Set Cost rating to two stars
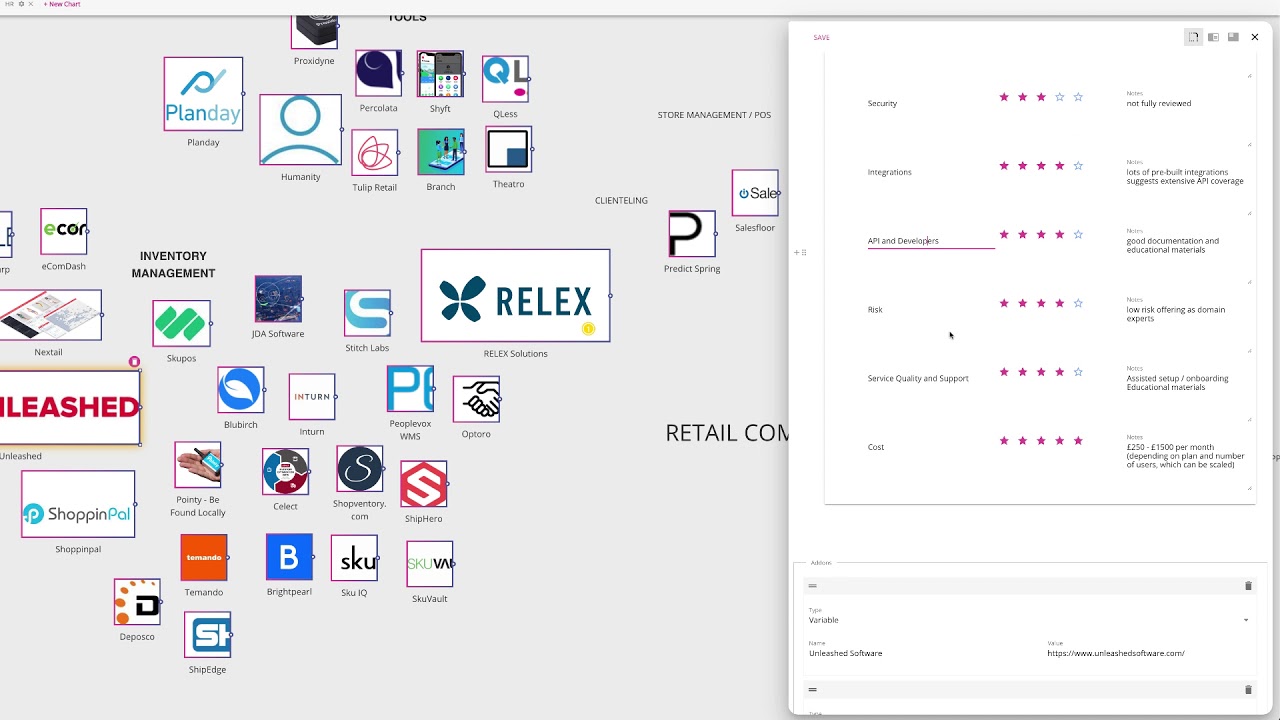The height and width of the screenshot is (720, 1280). (x=1022, y=441)
